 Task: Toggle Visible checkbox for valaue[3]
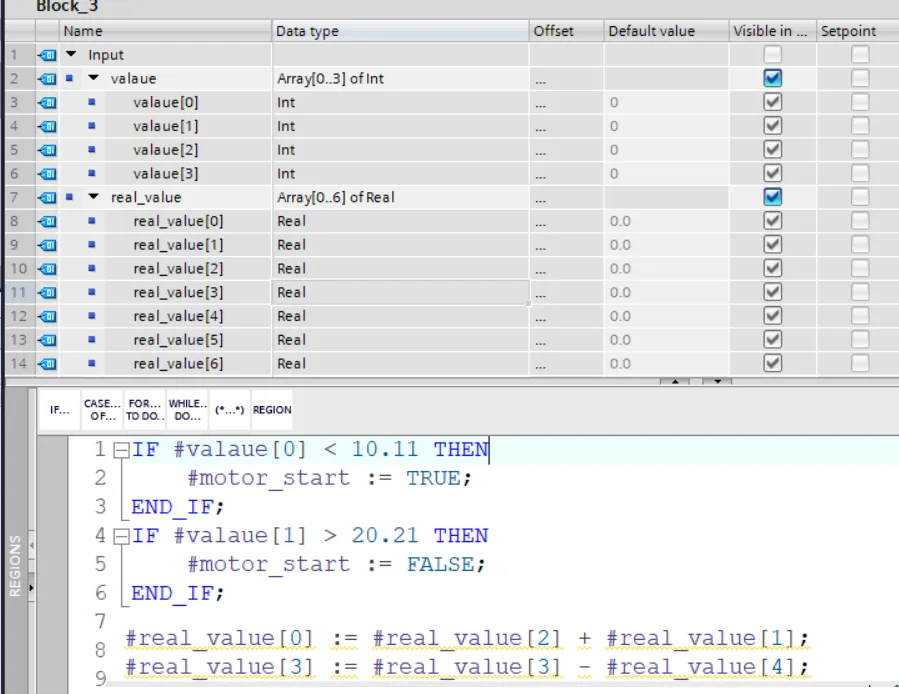(772, 173)
